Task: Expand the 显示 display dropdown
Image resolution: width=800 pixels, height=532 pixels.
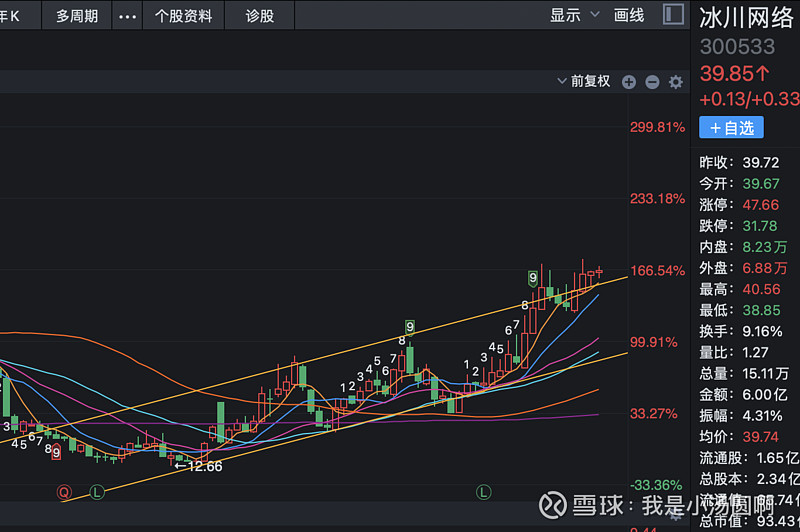Action: point(574,15)
